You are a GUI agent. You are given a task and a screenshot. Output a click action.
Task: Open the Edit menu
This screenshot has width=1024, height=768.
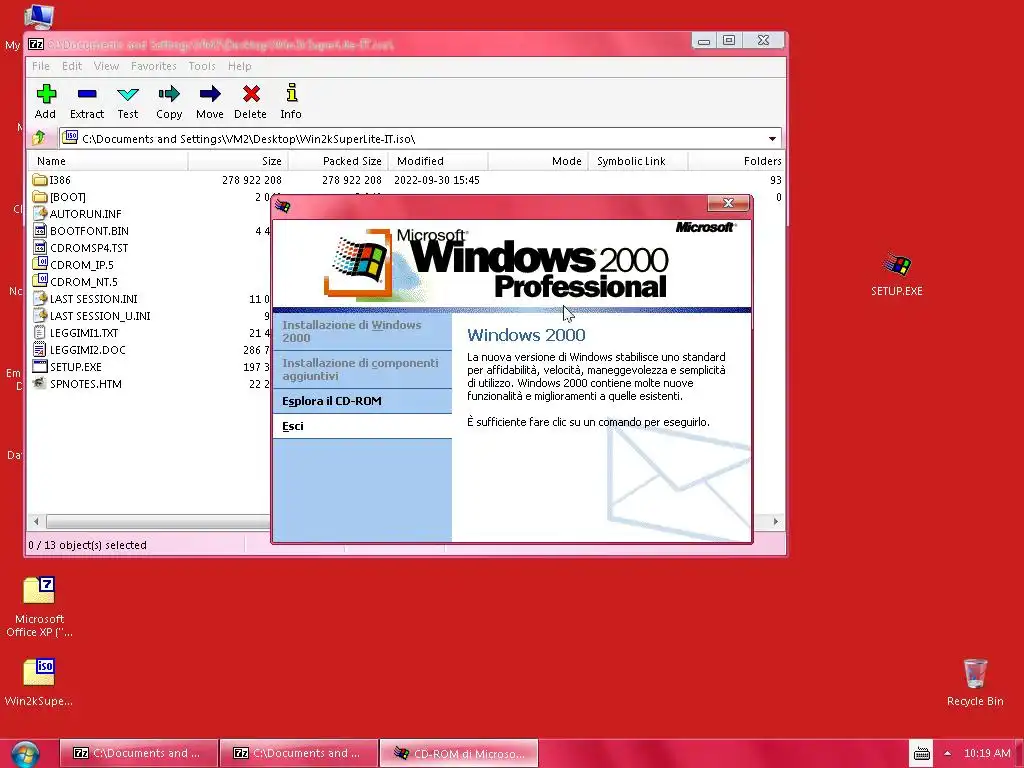pos(72,66)
